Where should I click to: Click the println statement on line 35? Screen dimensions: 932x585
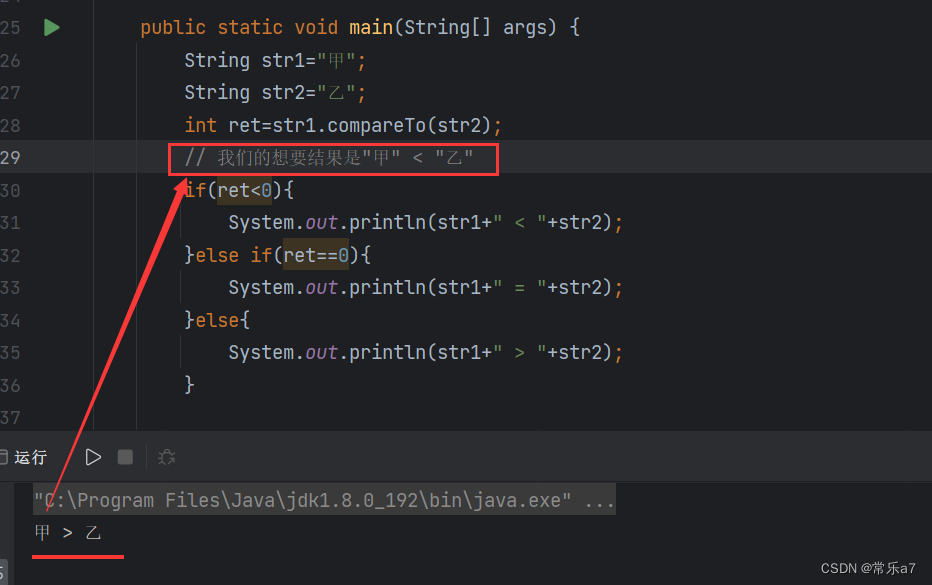point(425,353)
